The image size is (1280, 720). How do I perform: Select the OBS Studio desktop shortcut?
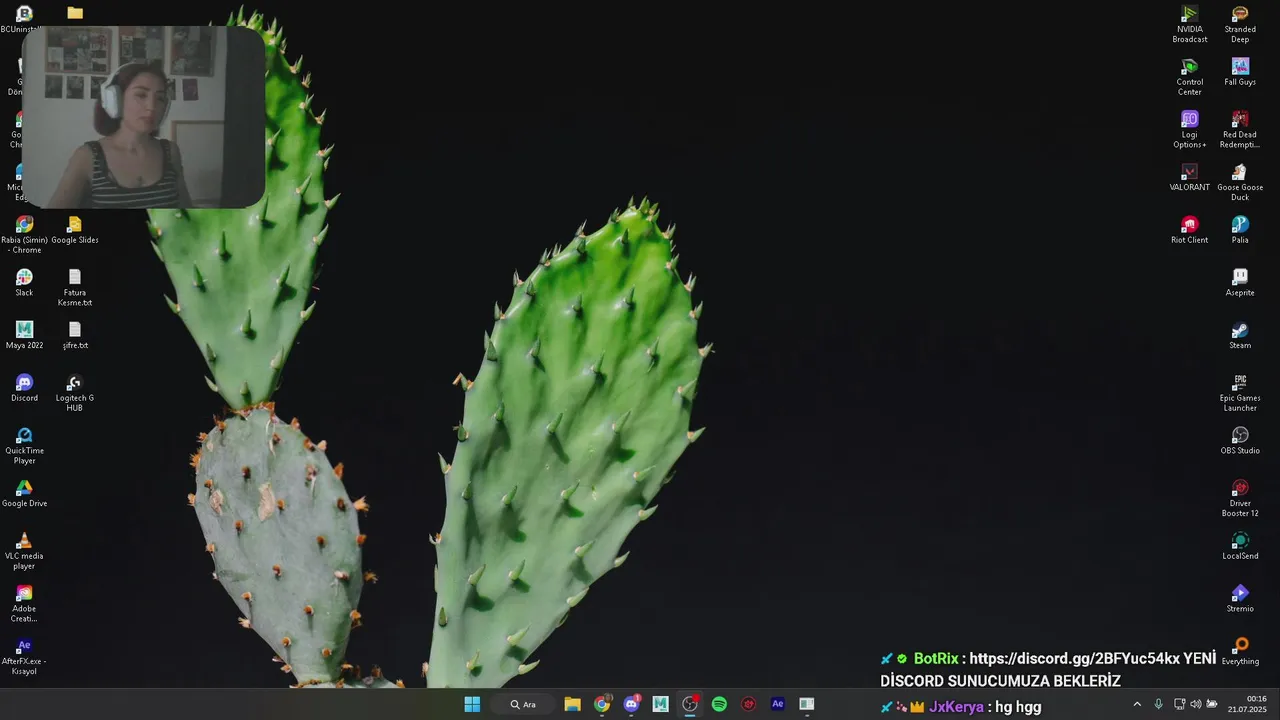tap(1240, 441)
